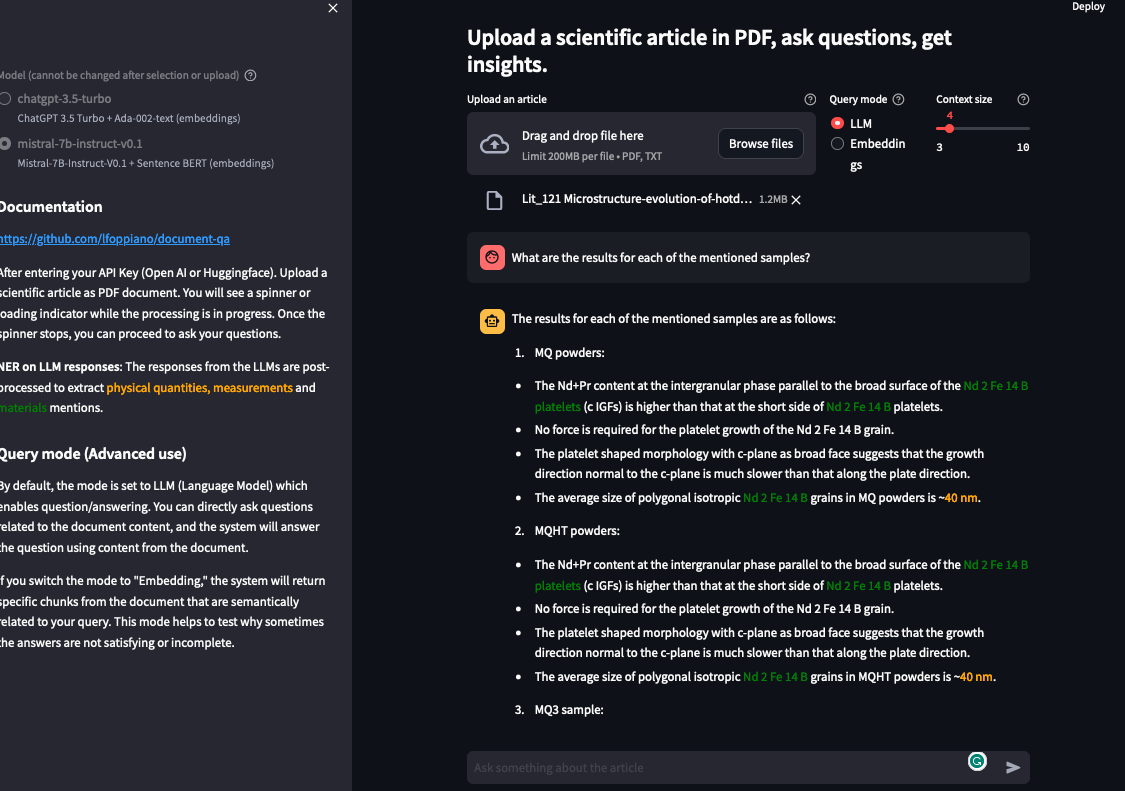
Task: Open the Grammarly icon in the chat box
Action: coord(977,761)
